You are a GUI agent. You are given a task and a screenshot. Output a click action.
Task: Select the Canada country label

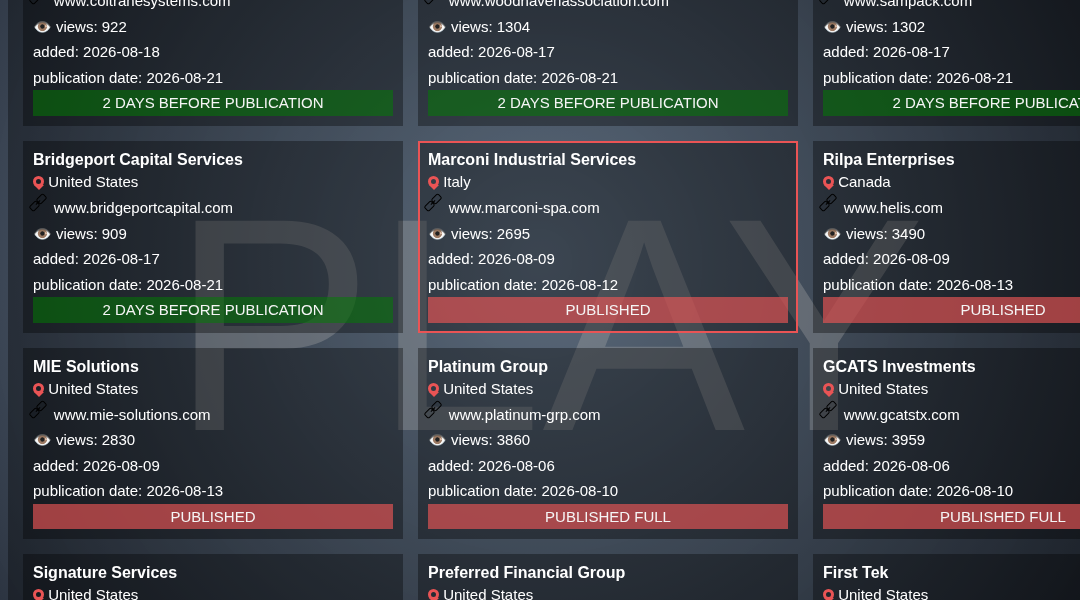(x=864, y=183)
